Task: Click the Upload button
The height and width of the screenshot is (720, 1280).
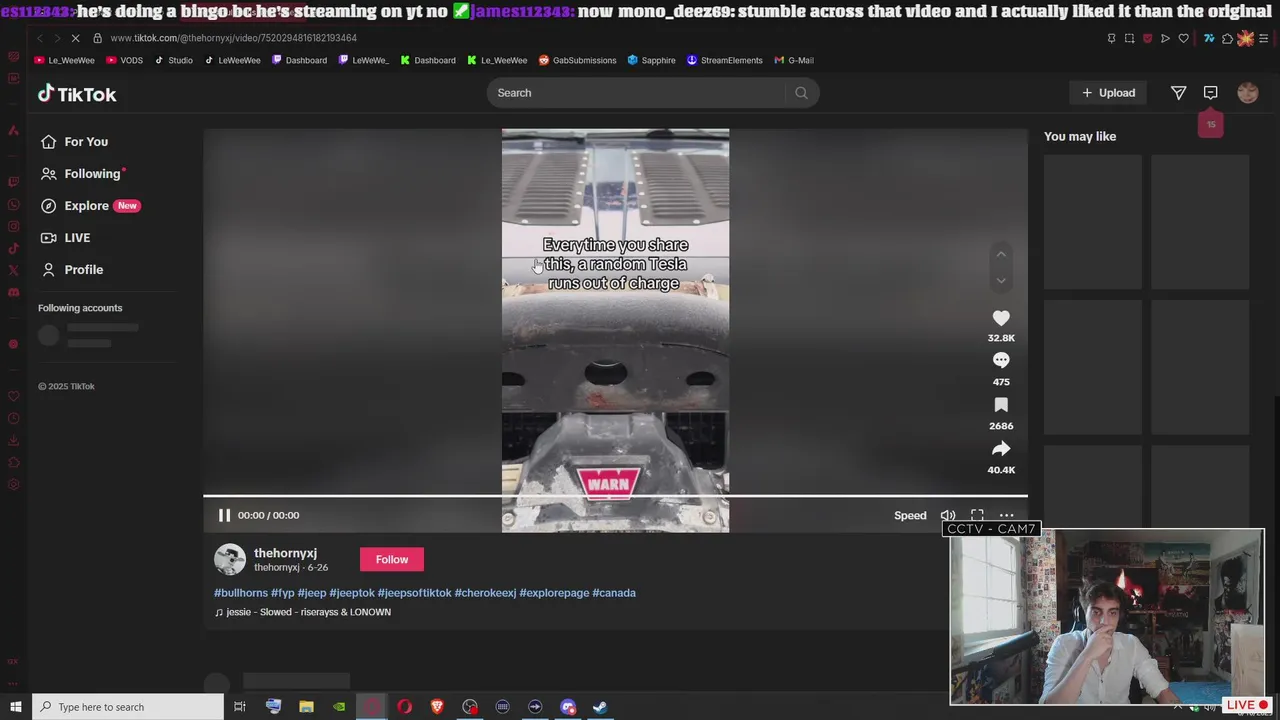Action: [1108, 93]
